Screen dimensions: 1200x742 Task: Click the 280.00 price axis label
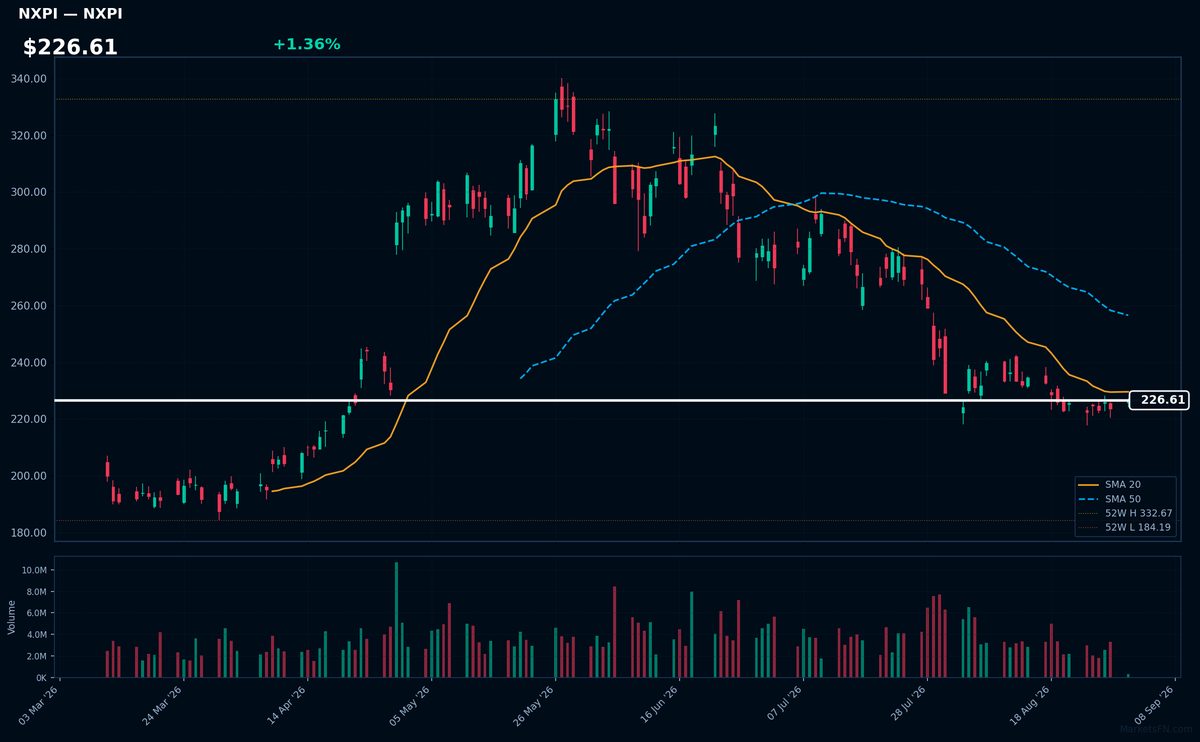(x=29, y=249)
